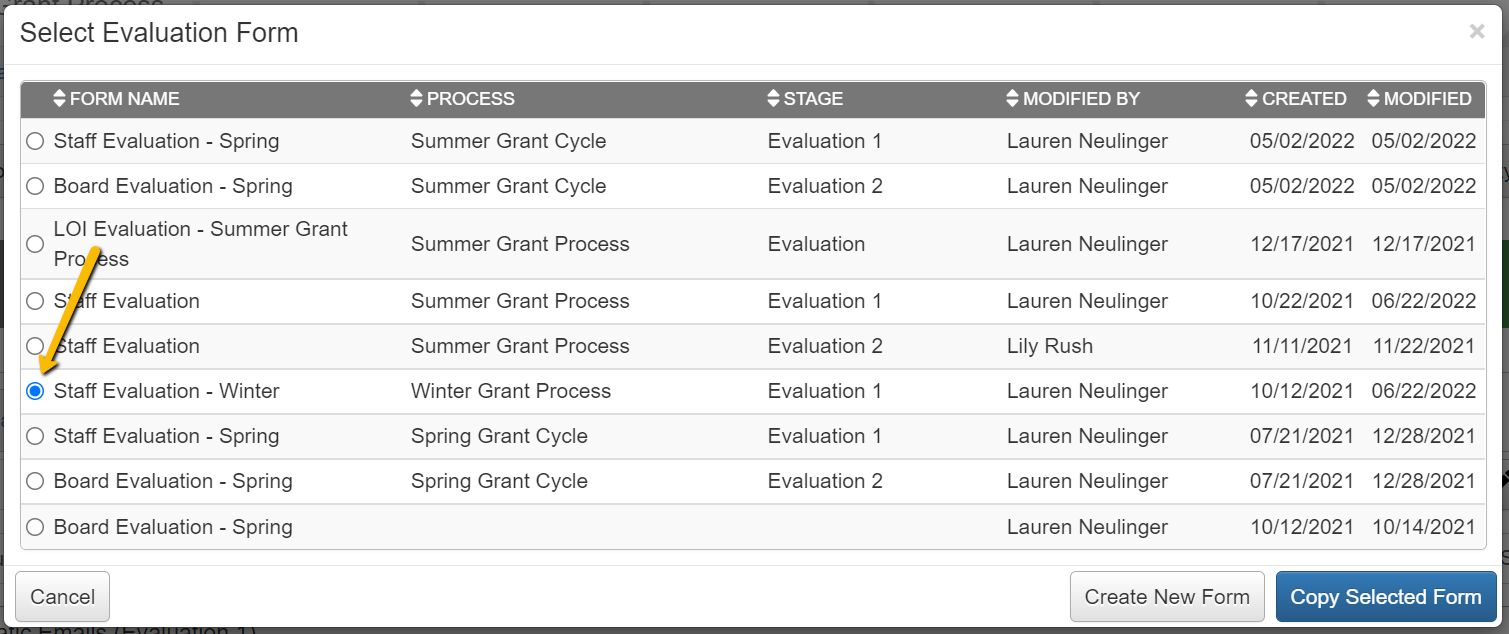
Task: Choose Staff Evaluation - Spring from Spring Grant Cycle
Action: (35, 436)
